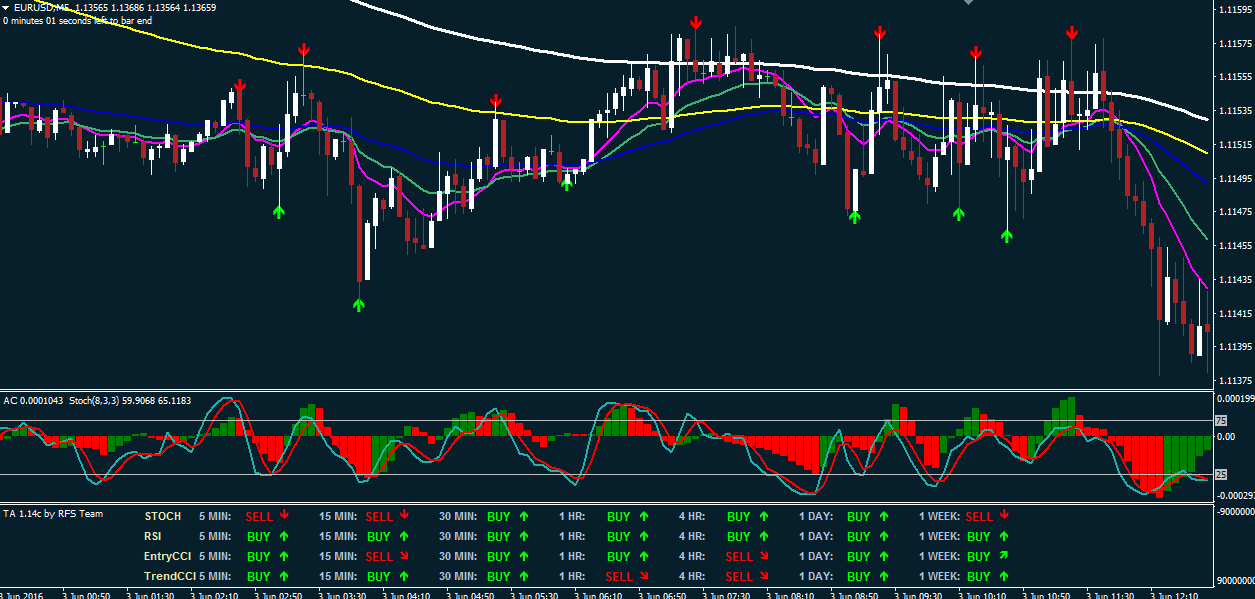This screenshot has width=1255, height=599.
Task: Click green arrow beside RSI 5 MIN BUY
Action: [284, 536]
